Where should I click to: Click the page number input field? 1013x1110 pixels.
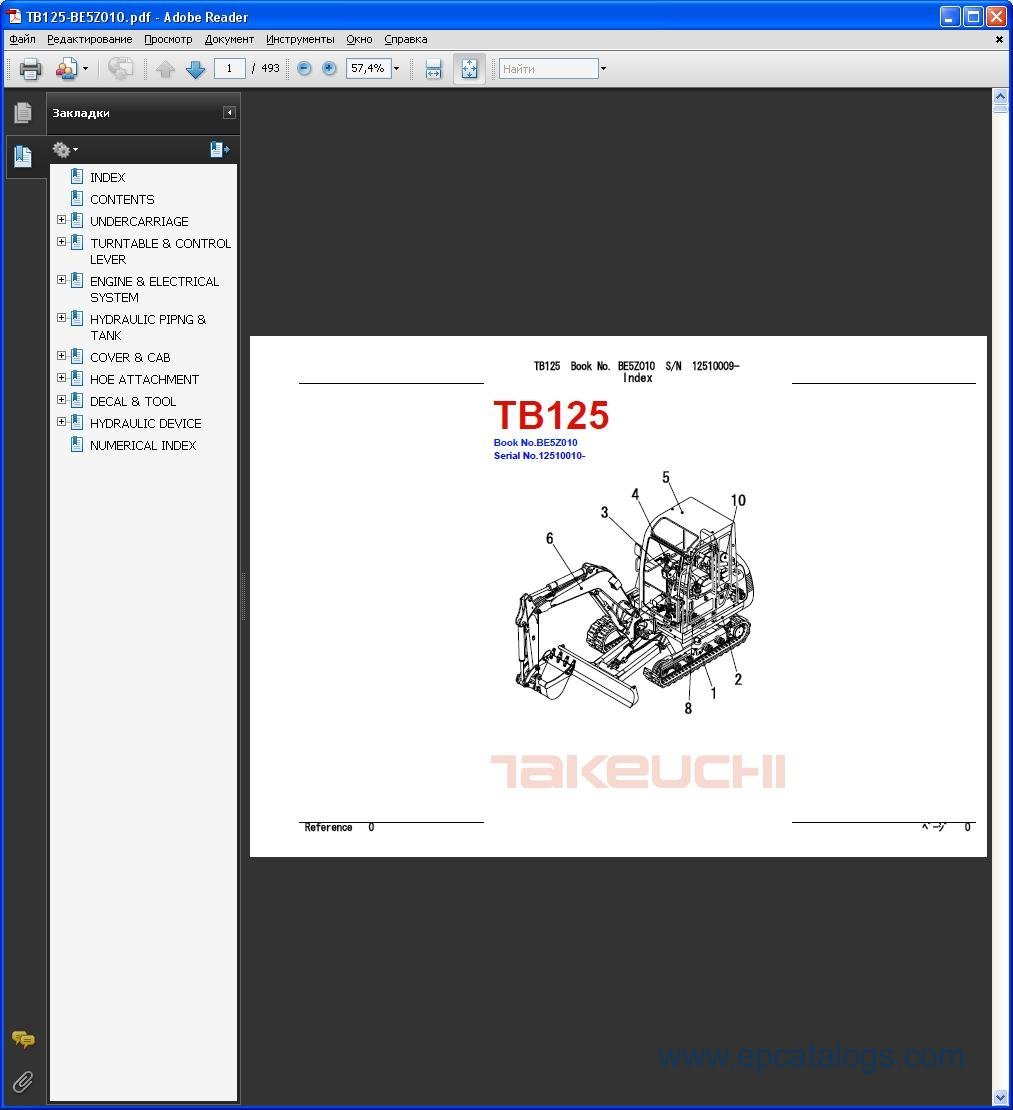[x=229, y=68]
